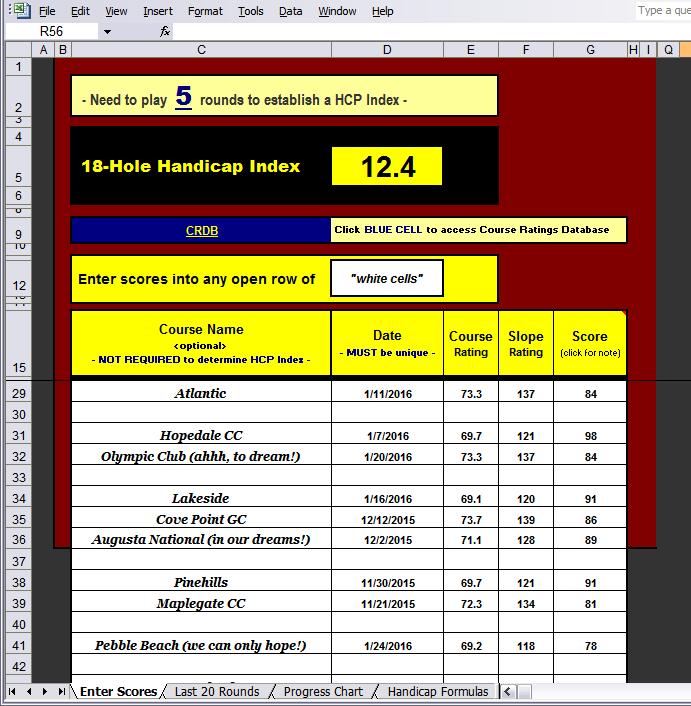Select the Maplegate CC cell
Image resolution: width=691 pixels, height=706 pixels.
pyautogui.click(x=201, y=602)
